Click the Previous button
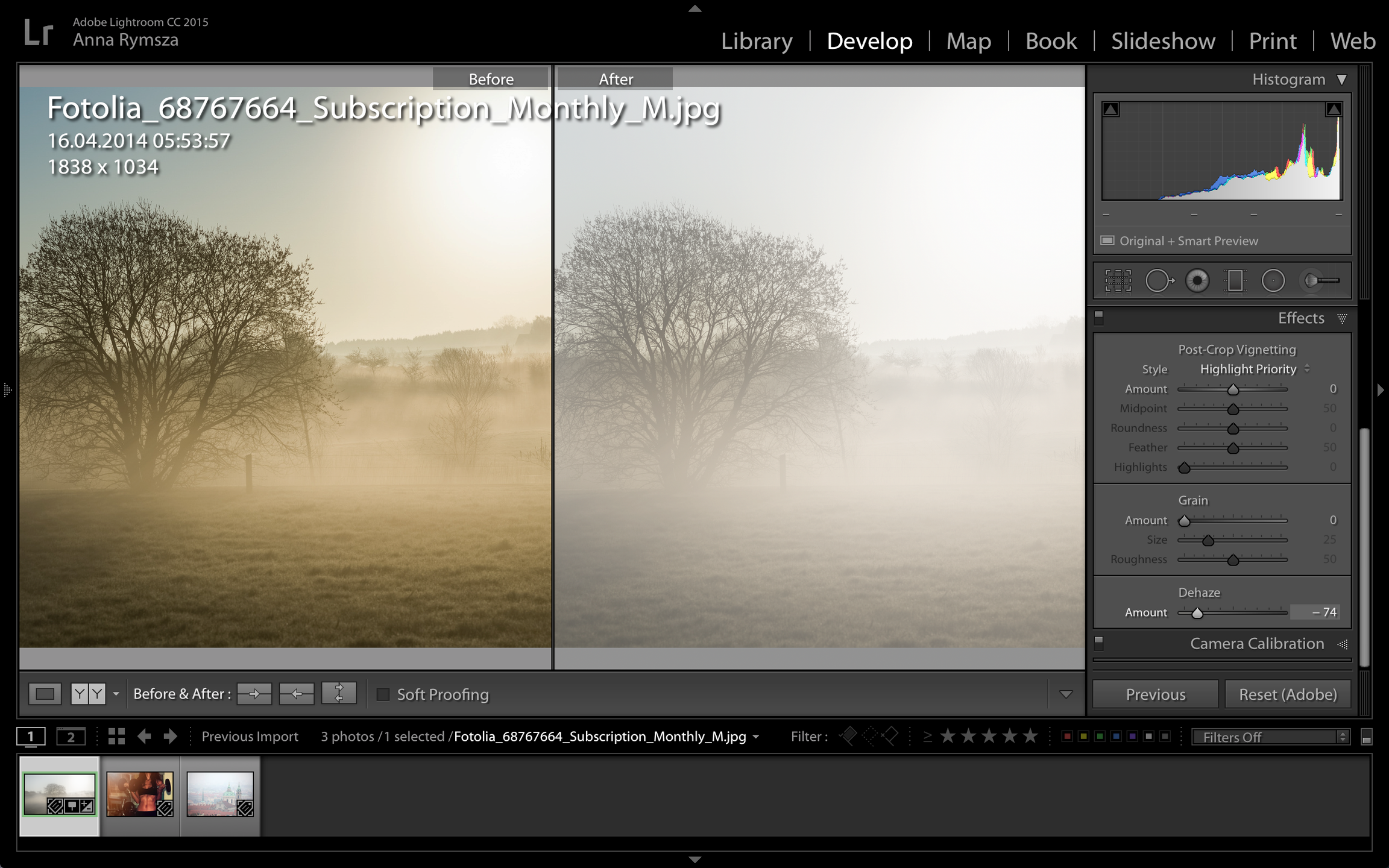Image resolution: width=1389 pixels, height=868 pixels. (1155, 694)
